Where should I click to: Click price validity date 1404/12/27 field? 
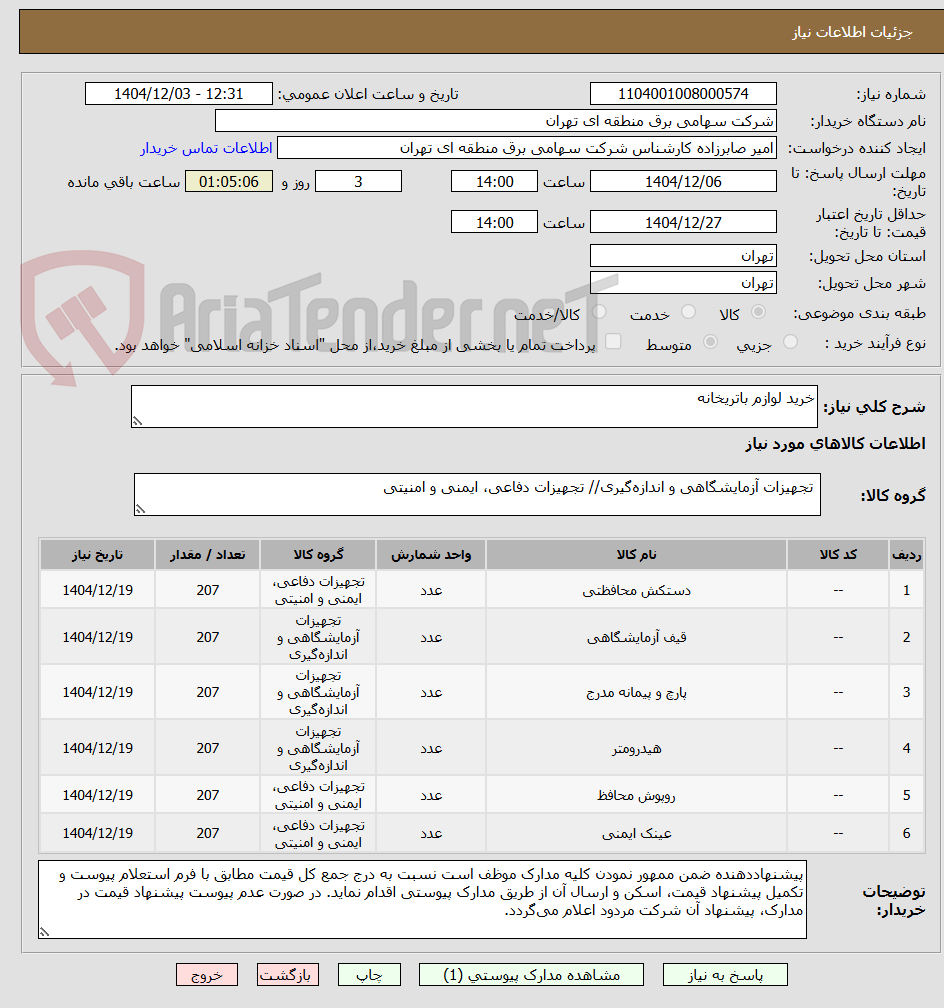click(683, 222)
